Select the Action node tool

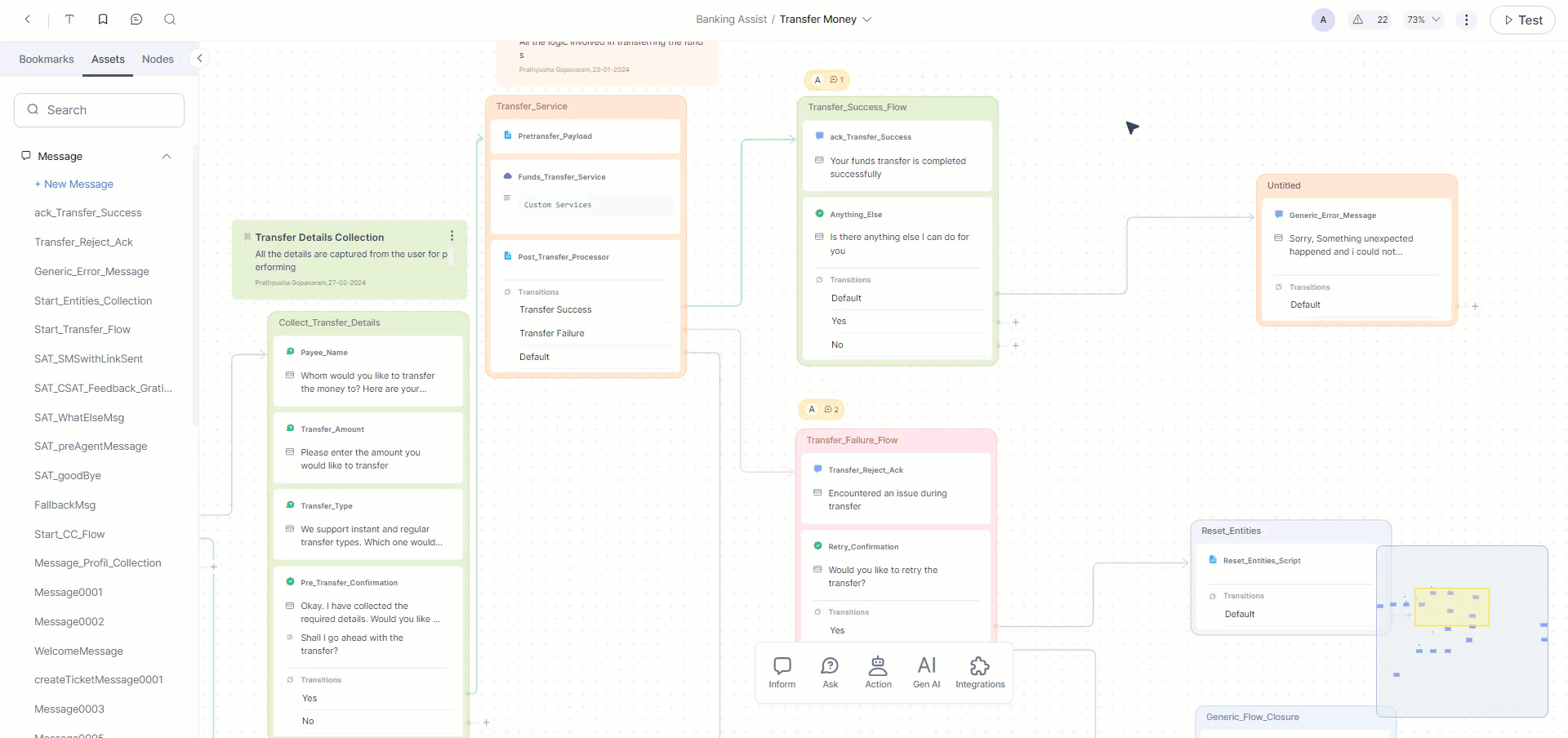878,673
